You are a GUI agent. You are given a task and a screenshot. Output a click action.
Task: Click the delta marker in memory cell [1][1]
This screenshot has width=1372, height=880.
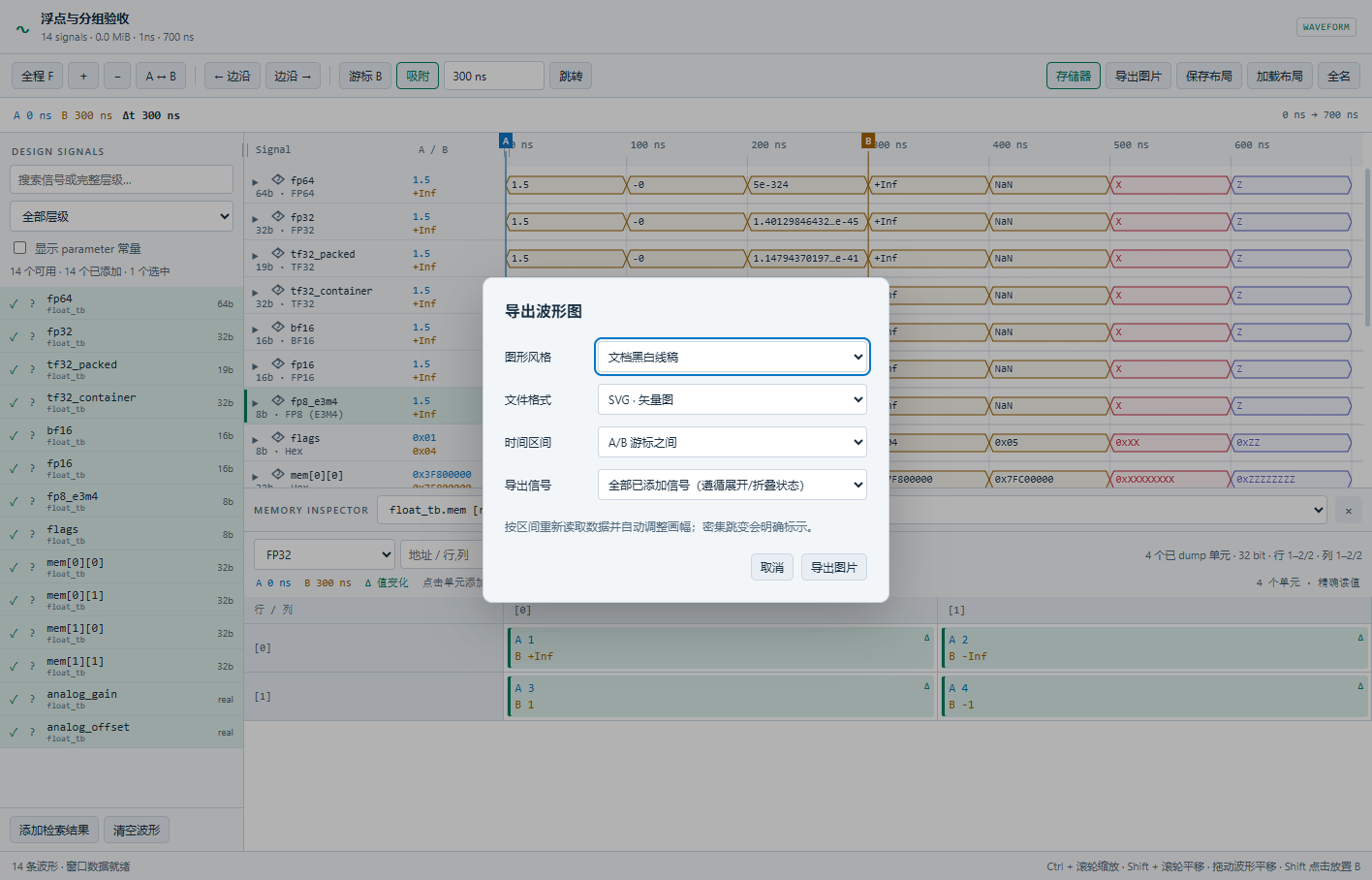tap(1360, 686)
